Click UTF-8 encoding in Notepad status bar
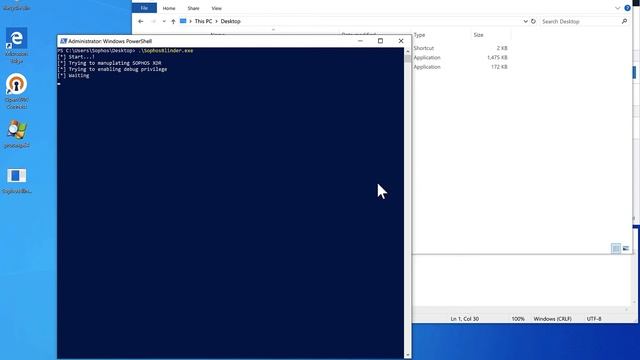The height and width of the screenshot is (360, 640). [x=594, y=319]
